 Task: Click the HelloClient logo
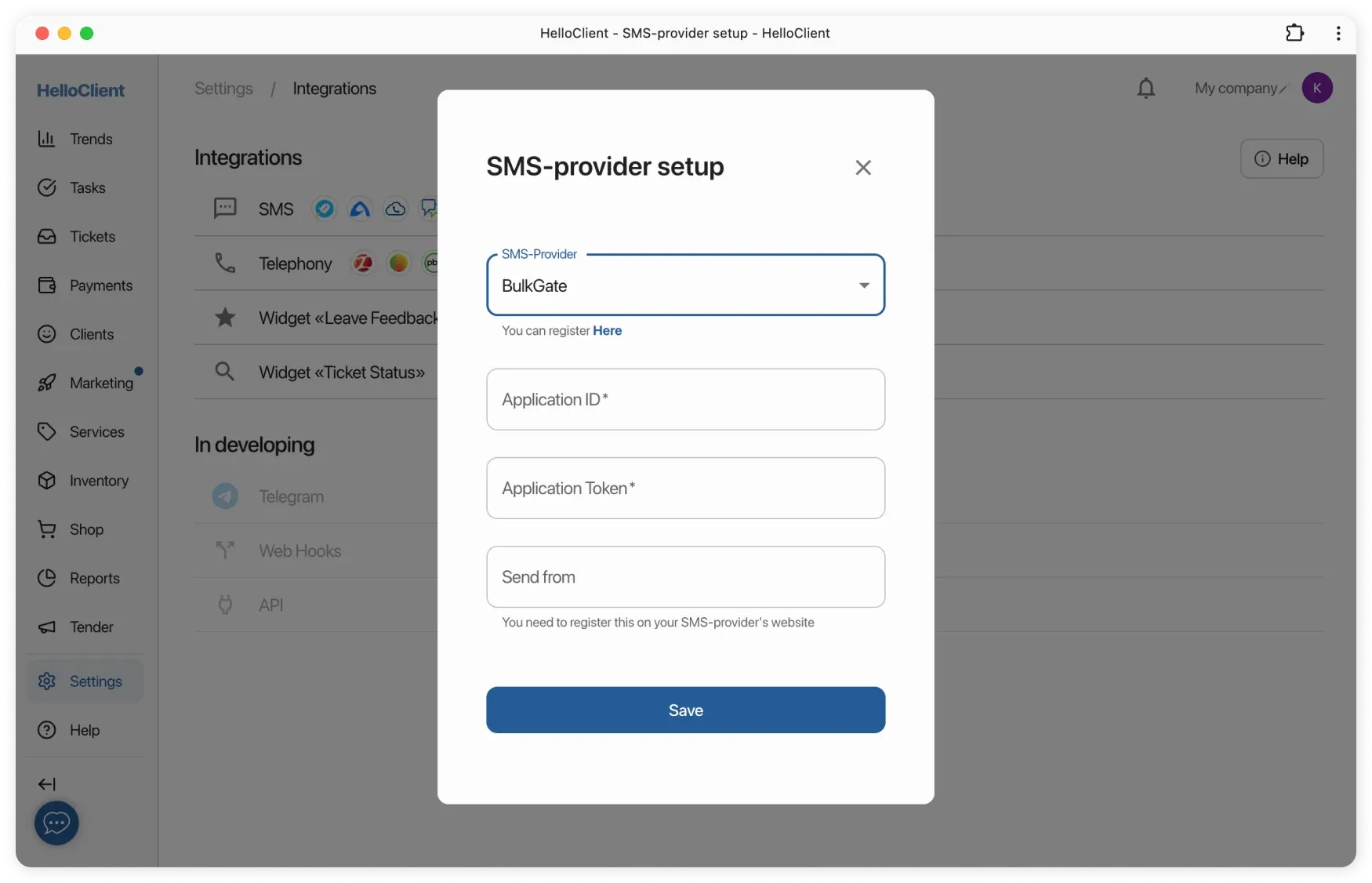tap(80, 90)
